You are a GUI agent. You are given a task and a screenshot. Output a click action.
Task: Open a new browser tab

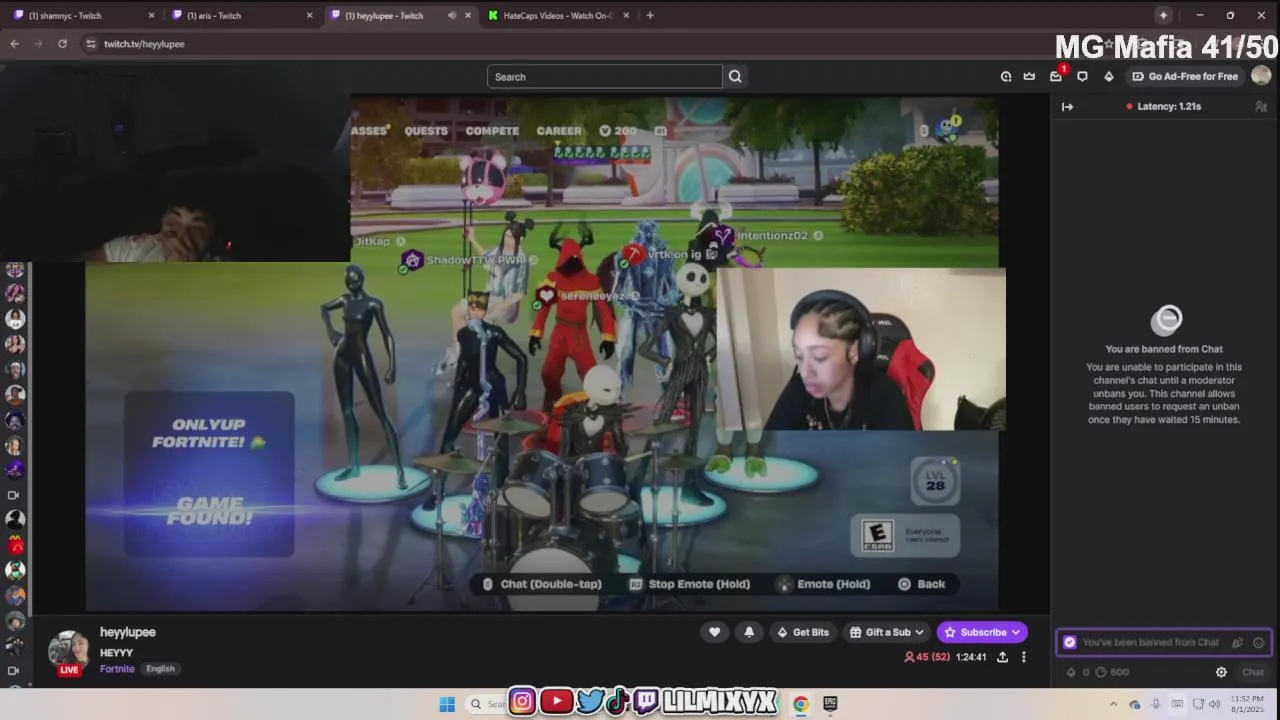click(x=650, y=15)
